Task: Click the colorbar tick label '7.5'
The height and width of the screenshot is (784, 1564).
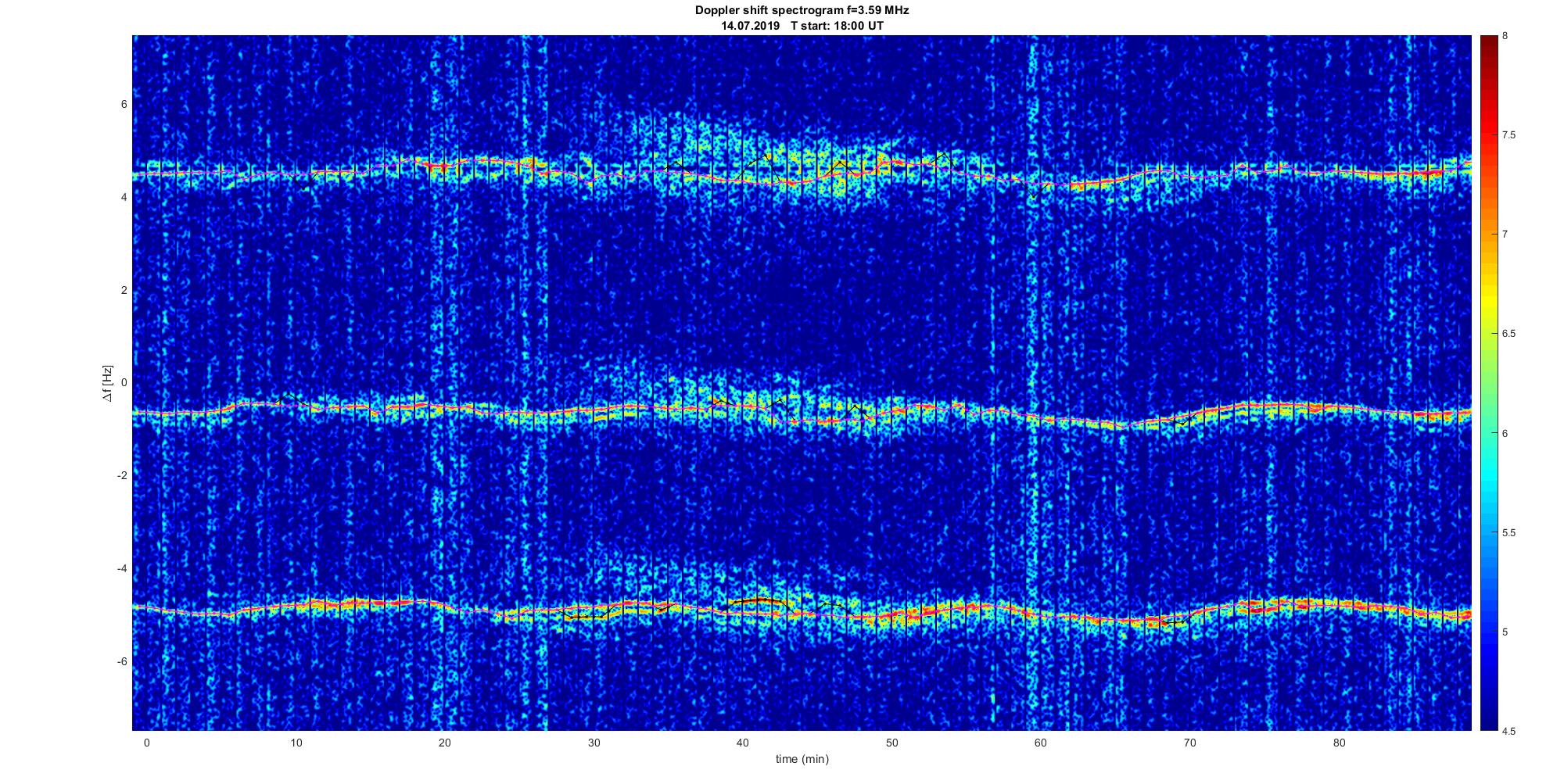Action: coord(1508,135)
